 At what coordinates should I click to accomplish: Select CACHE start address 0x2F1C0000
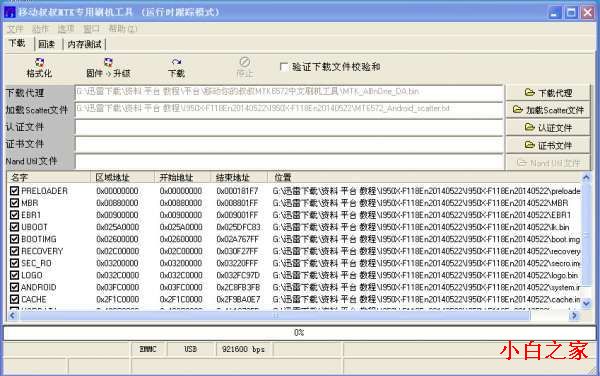point(181,299)
